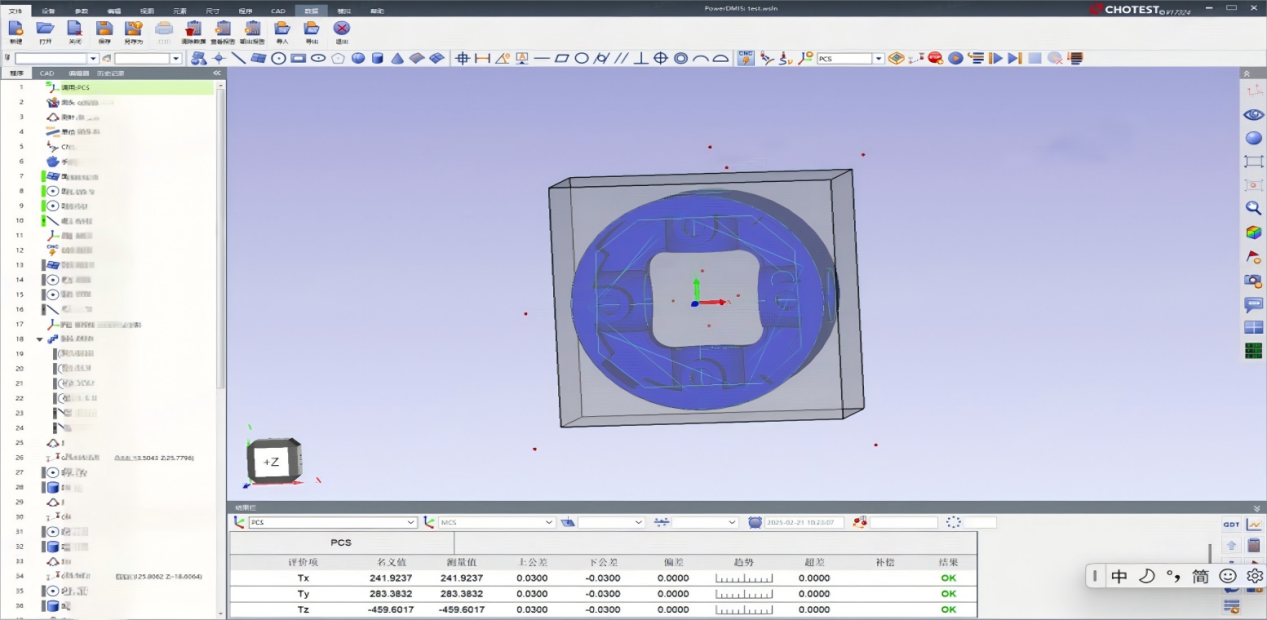Select the Position tolerance crosshair icon
The image size is (1267, 620).
[x=462, y=58]
